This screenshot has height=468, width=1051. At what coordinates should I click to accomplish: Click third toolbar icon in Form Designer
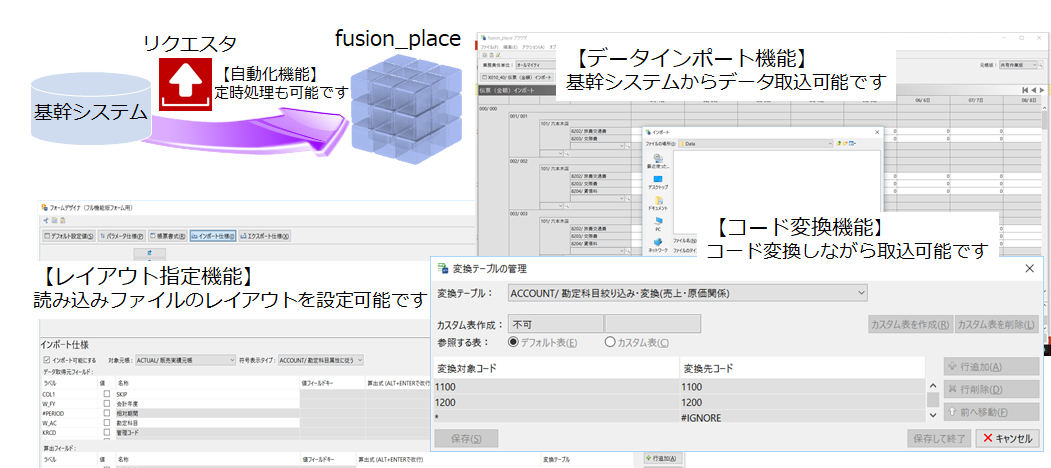pyautogui.click(x=62, y=221)
